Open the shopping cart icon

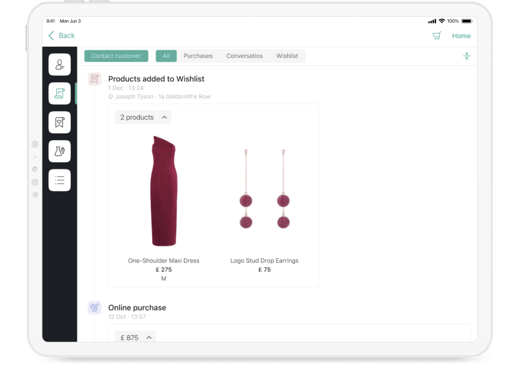(437, 36)
